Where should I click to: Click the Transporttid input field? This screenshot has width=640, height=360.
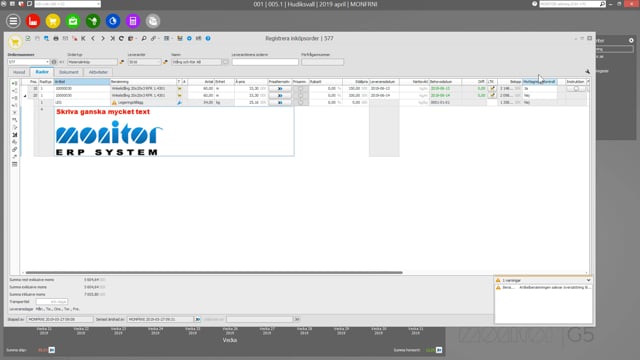52,302
